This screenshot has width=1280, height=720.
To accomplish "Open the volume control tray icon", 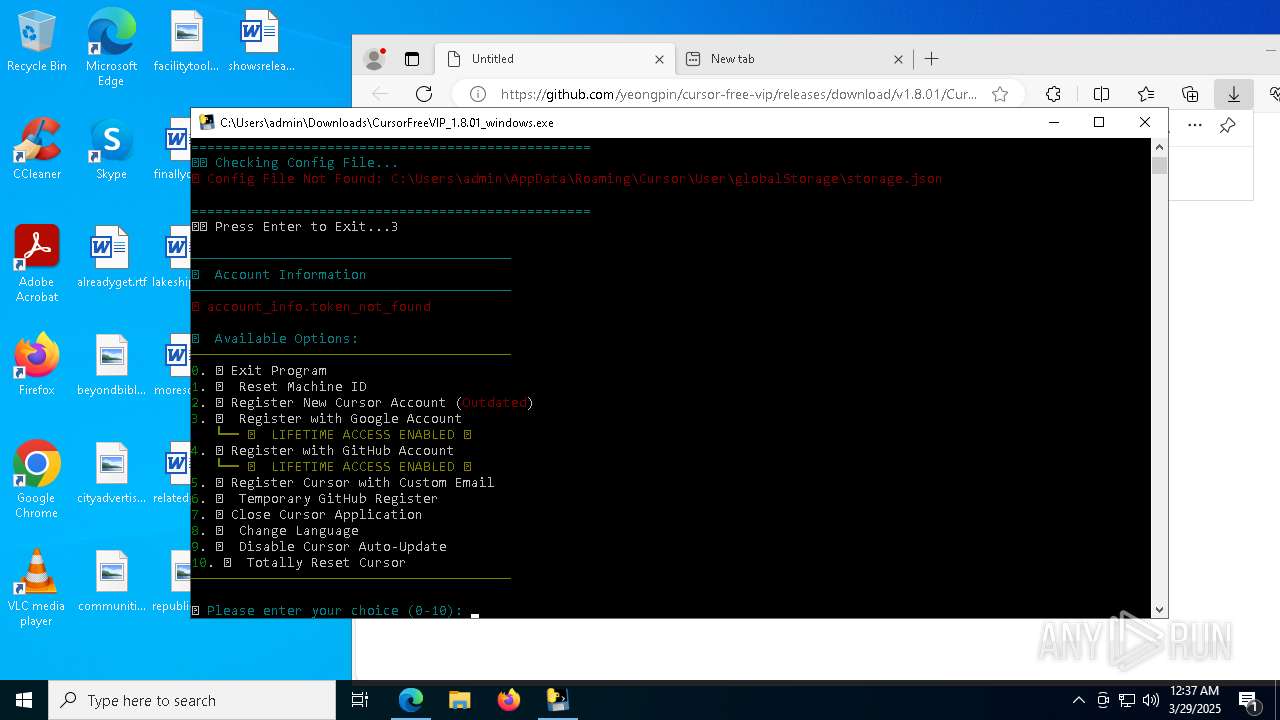I will 1151,700.
